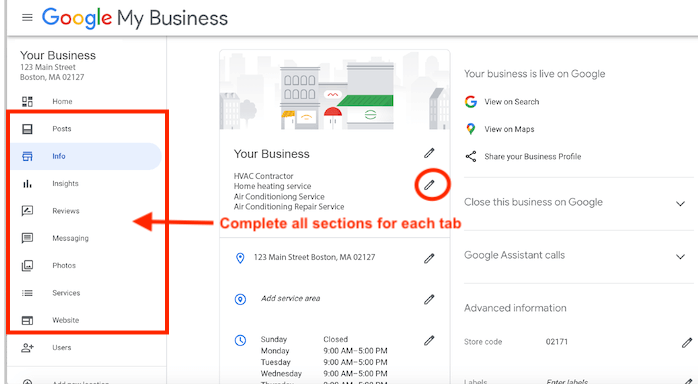The width and height of the screenshot is (698, 384).
Task: Click the Photos sidebar icon
Action: (27, 266)
